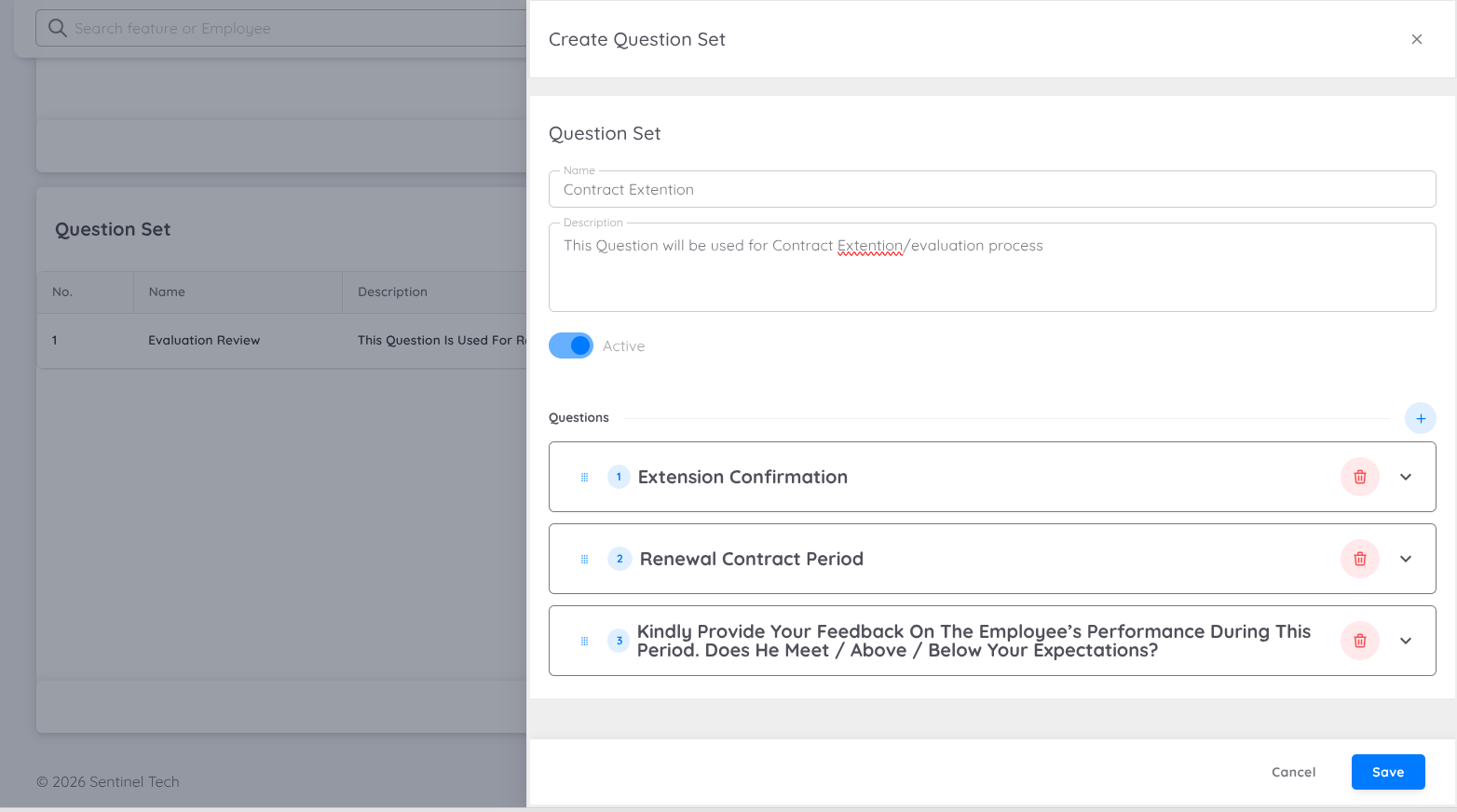The width and height of the screenshot is (1457, 812).
Task: Click the Renewal Contract Period title
Action: point(751,559)
